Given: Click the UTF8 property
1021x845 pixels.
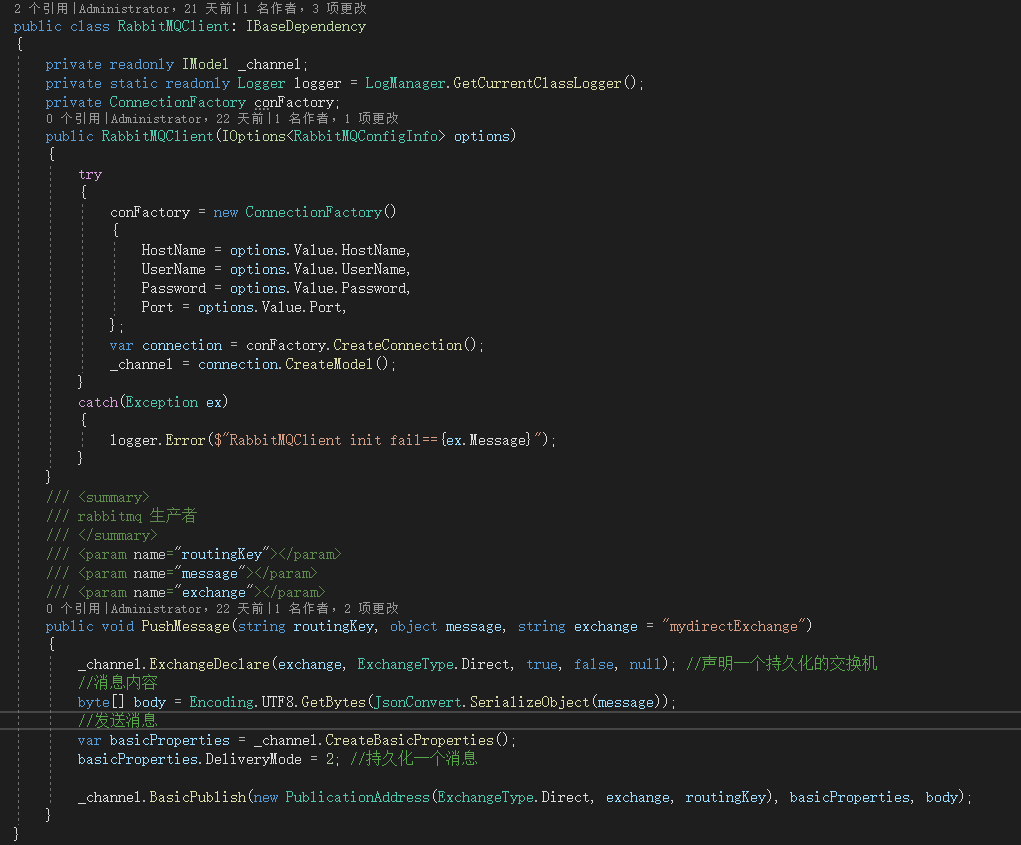Looking at the screenshot, I should [277, 702].
